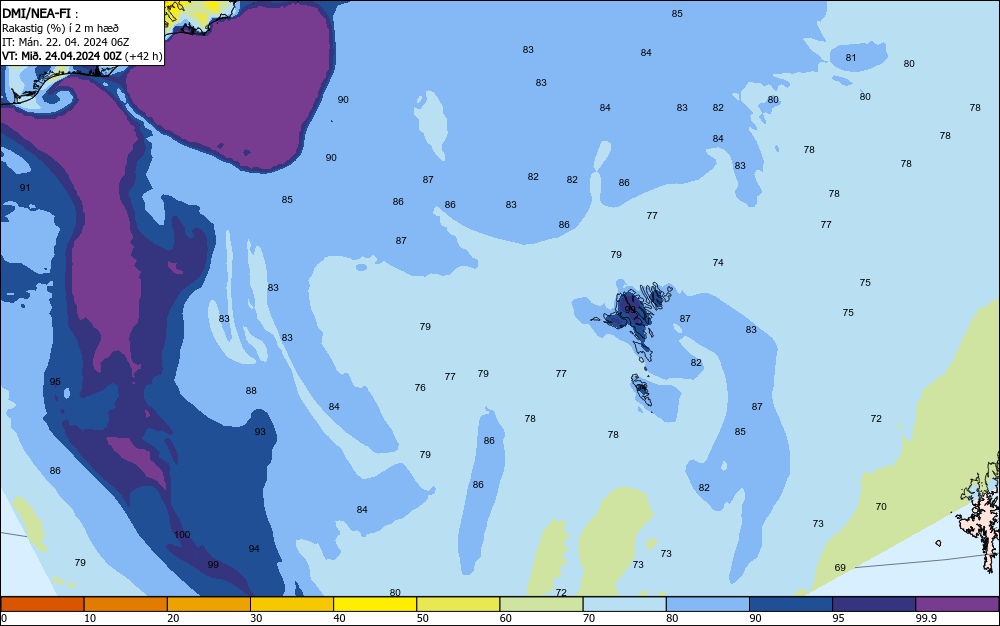Click the 70–80 pale blue legend swatch
The width and height of the screenshot is (1000, 626).
pyautogui.click(x=624, y=604)
